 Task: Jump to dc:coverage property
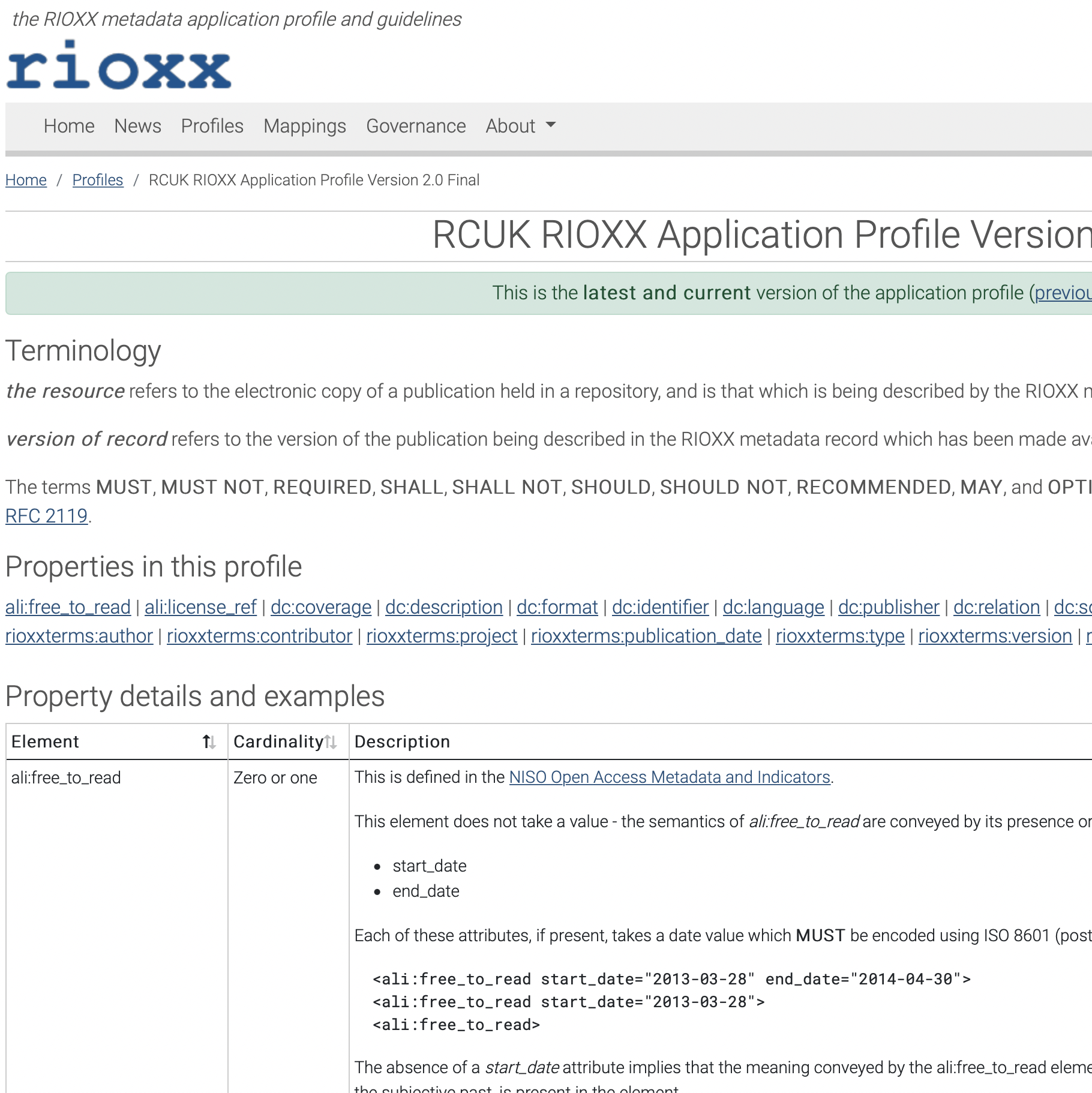321,607
